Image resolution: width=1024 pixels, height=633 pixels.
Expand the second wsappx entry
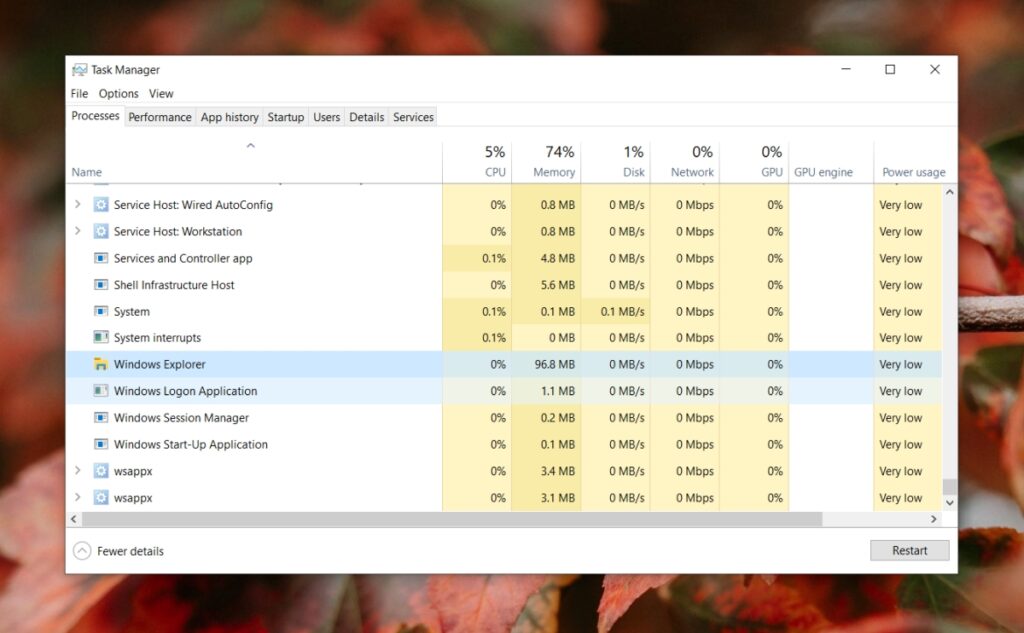tap(78, 497)
